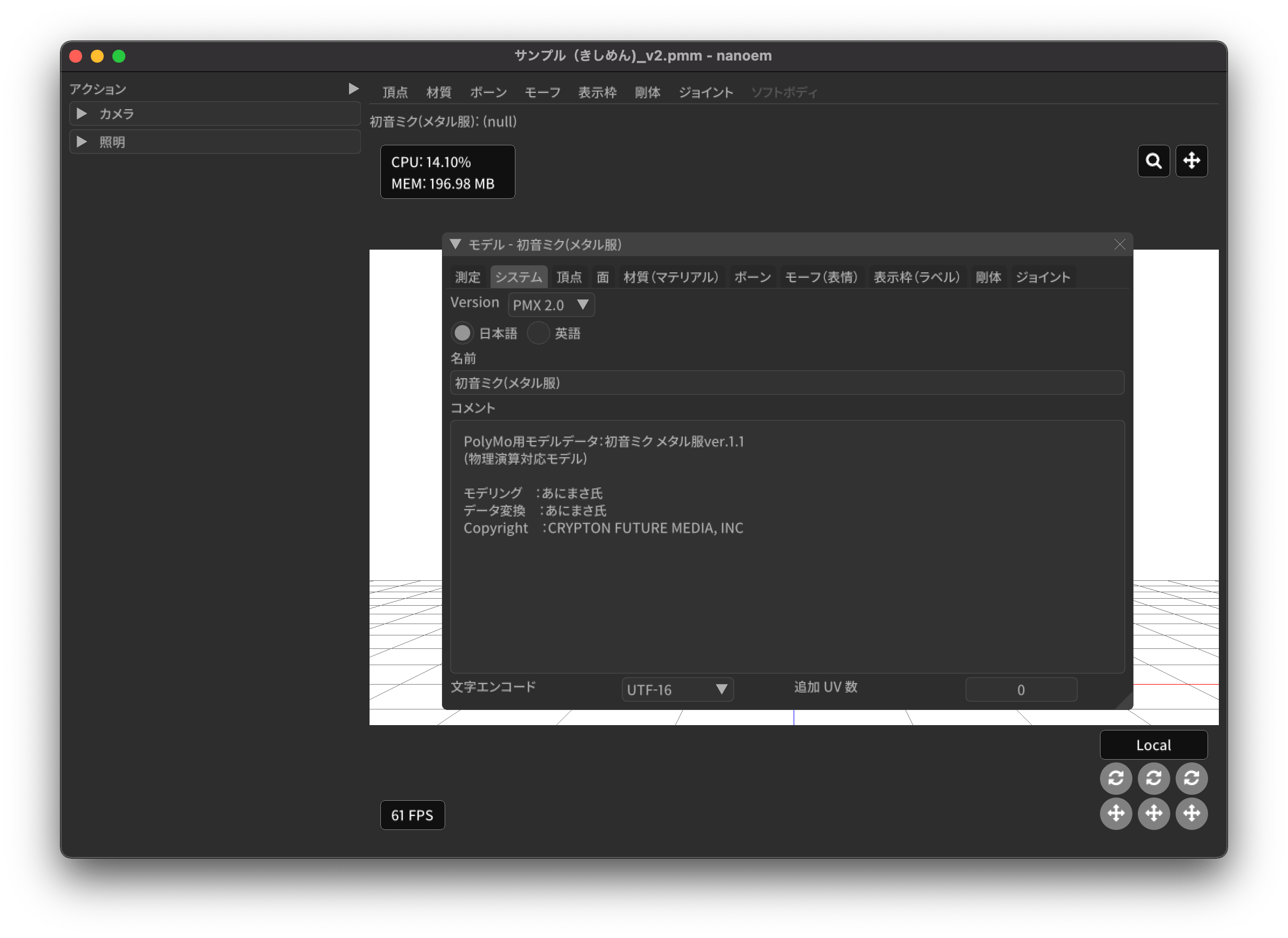Open the ボーン tab in top bar
This screenshot has height=938, width=1288.
488,92
